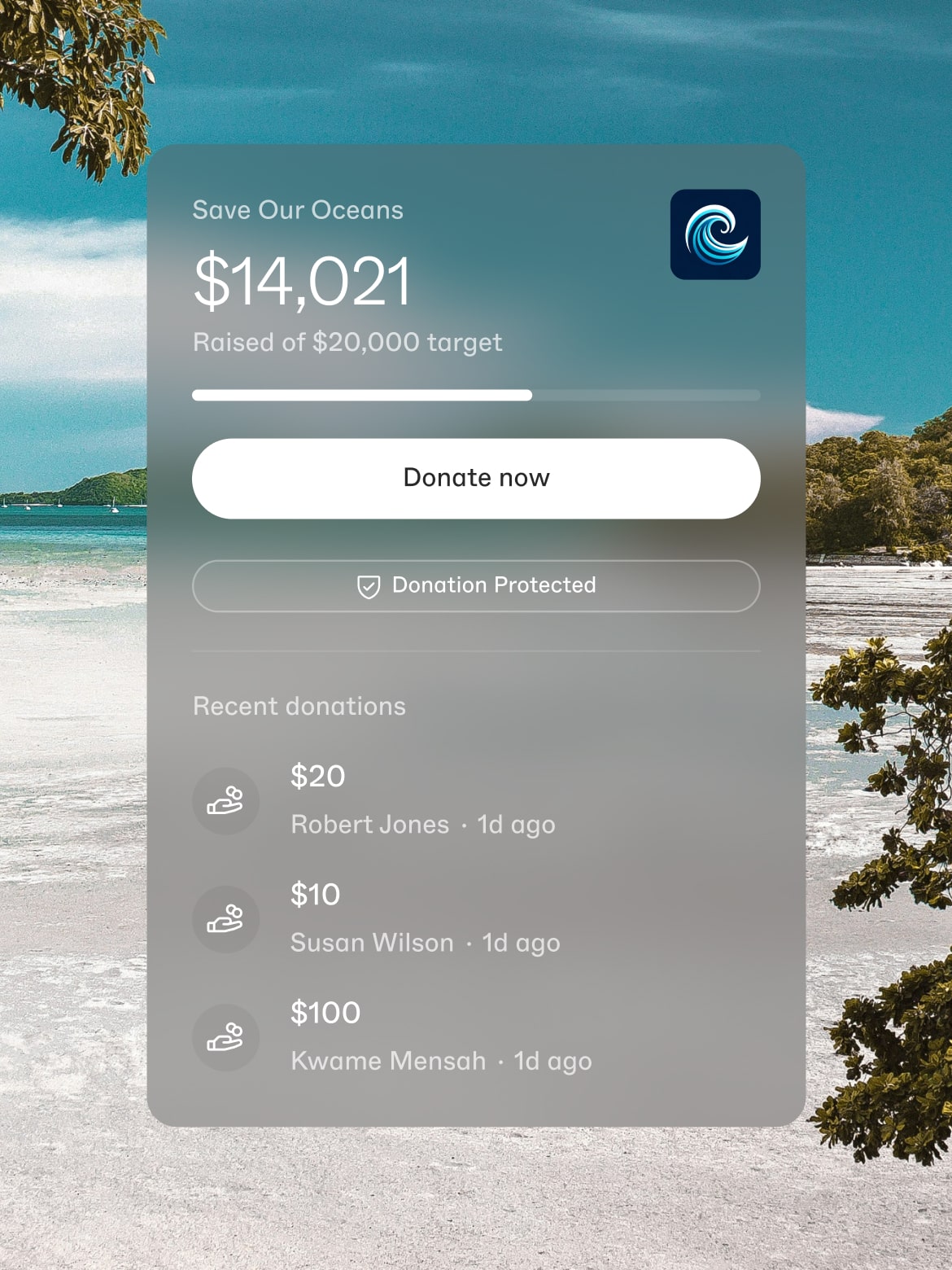Click the donation hand icon beside Kwame Mensah
952x1270 pixels.
pos(225,1037)
